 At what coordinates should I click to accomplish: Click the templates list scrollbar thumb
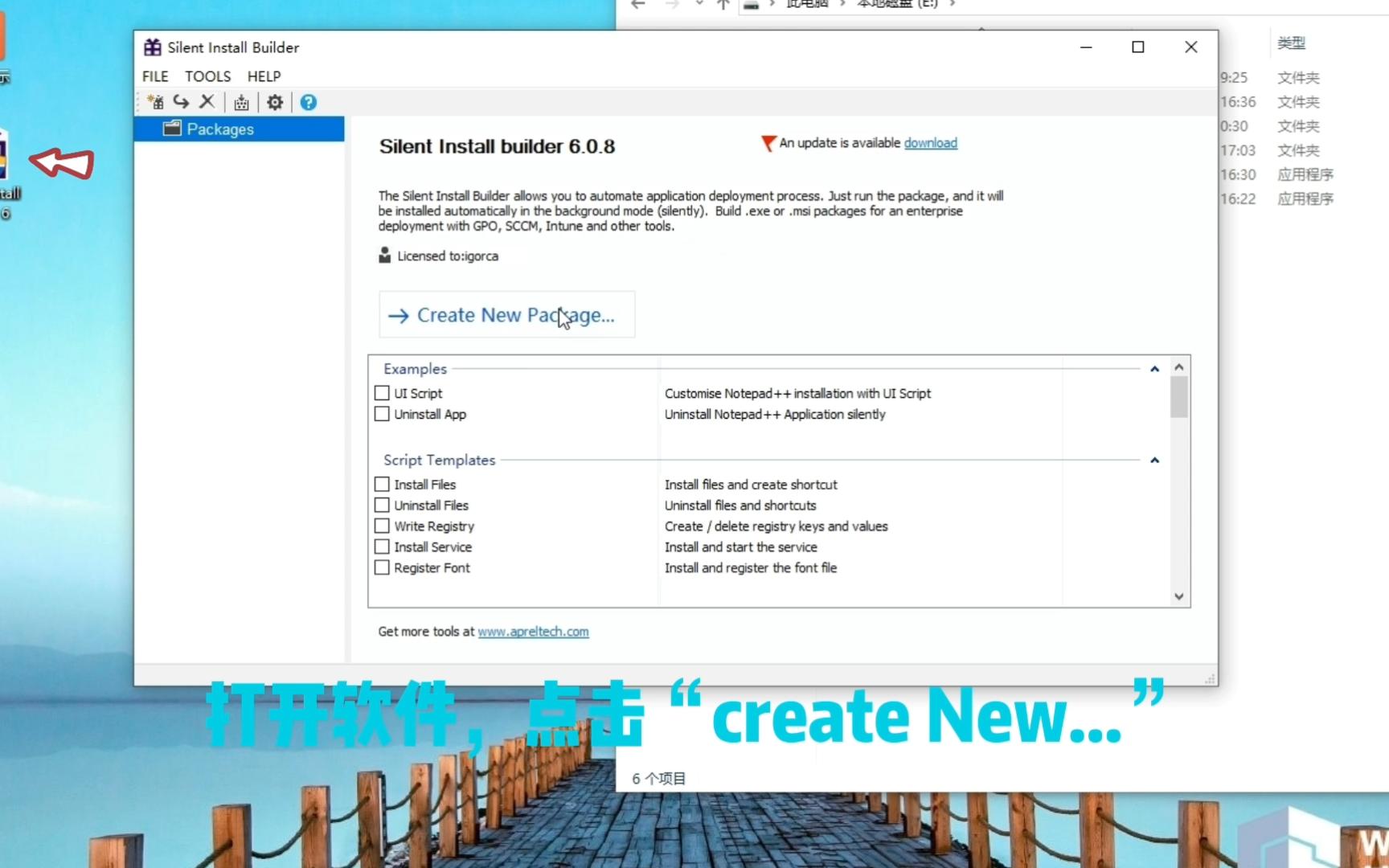1179,397
